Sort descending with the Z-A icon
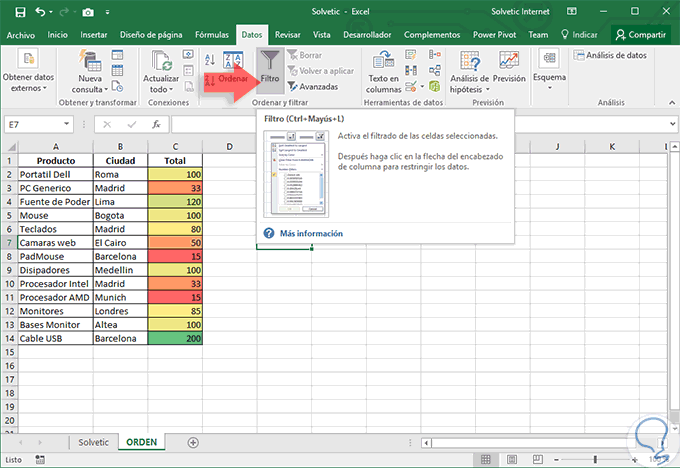The width and height of the screenshot is (680, 468). coord(209,80)
